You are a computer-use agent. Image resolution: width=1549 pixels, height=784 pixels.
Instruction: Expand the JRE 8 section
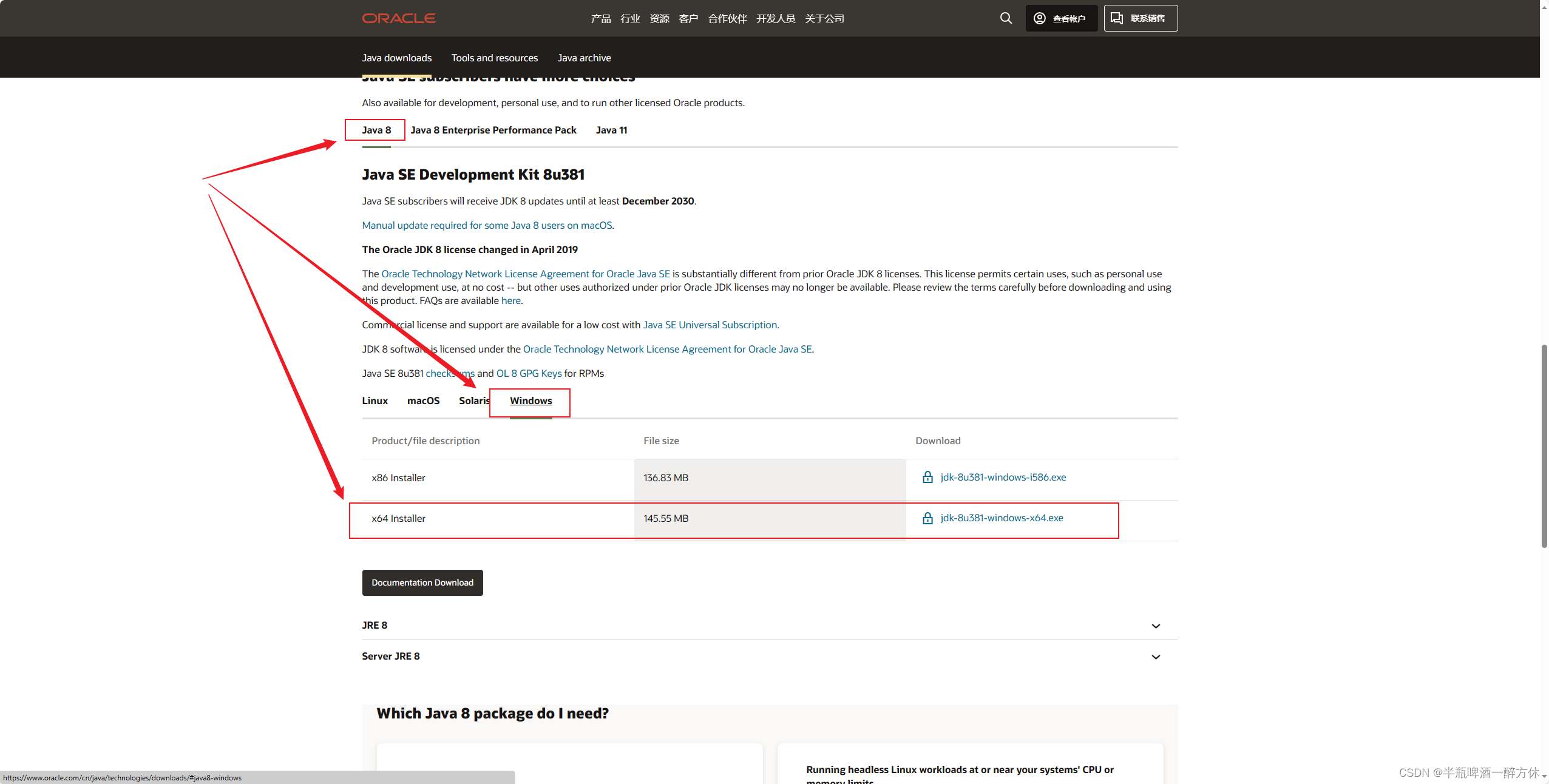[1156, 626]
